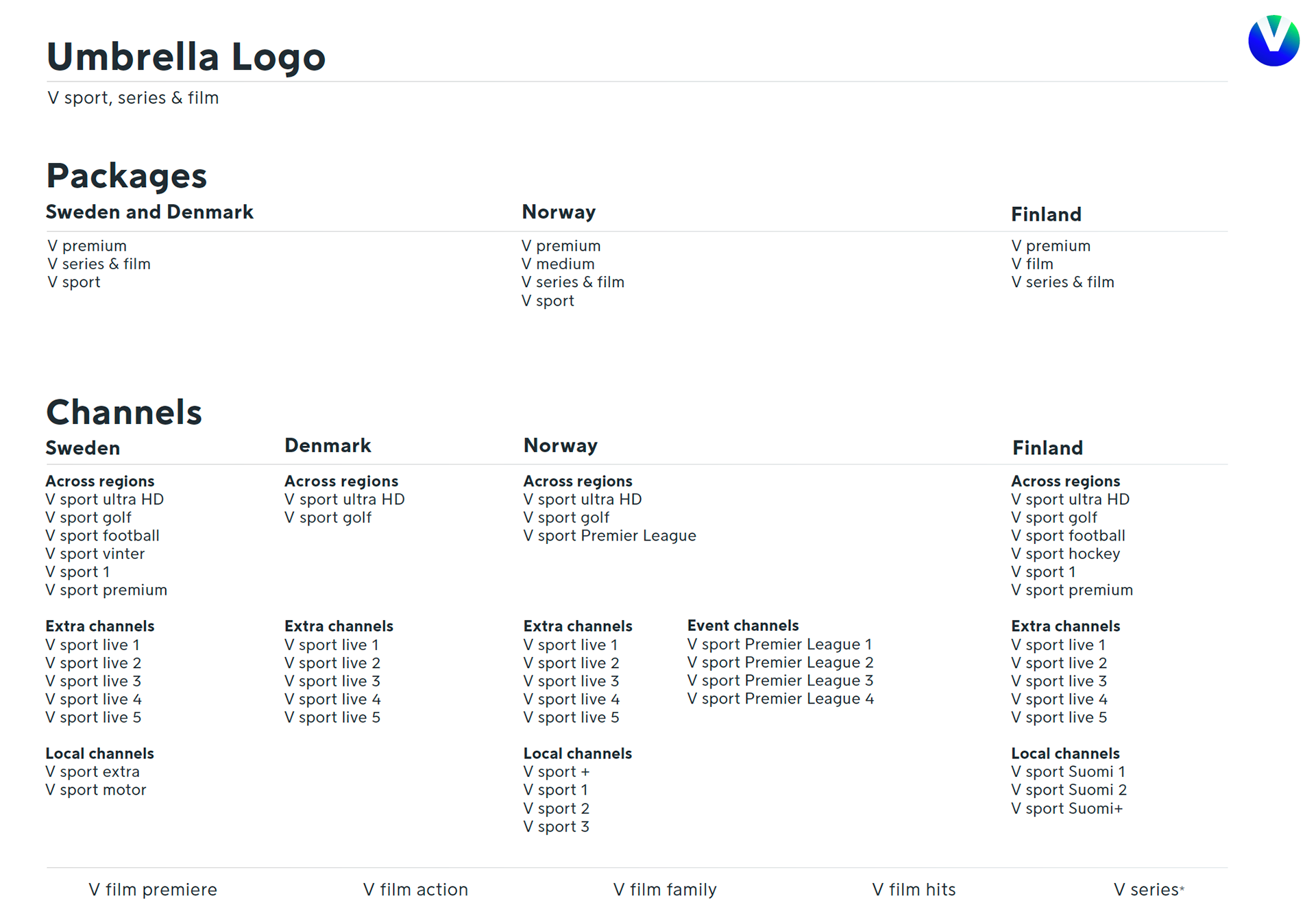The height and width of the screenshot is (918, 1316).
Task: Click 'V sport extra' in Sweden local channels
Action: [93, 771]
